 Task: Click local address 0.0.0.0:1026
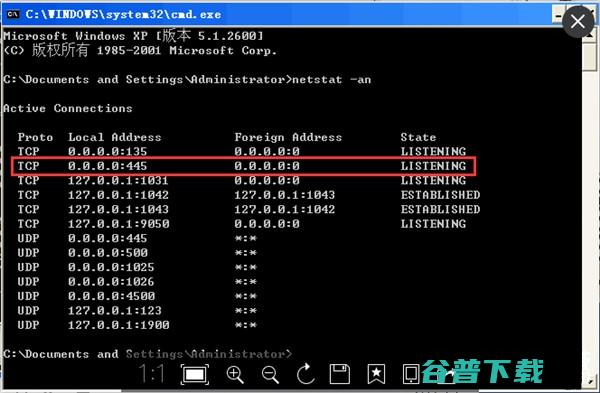point(111,282)
